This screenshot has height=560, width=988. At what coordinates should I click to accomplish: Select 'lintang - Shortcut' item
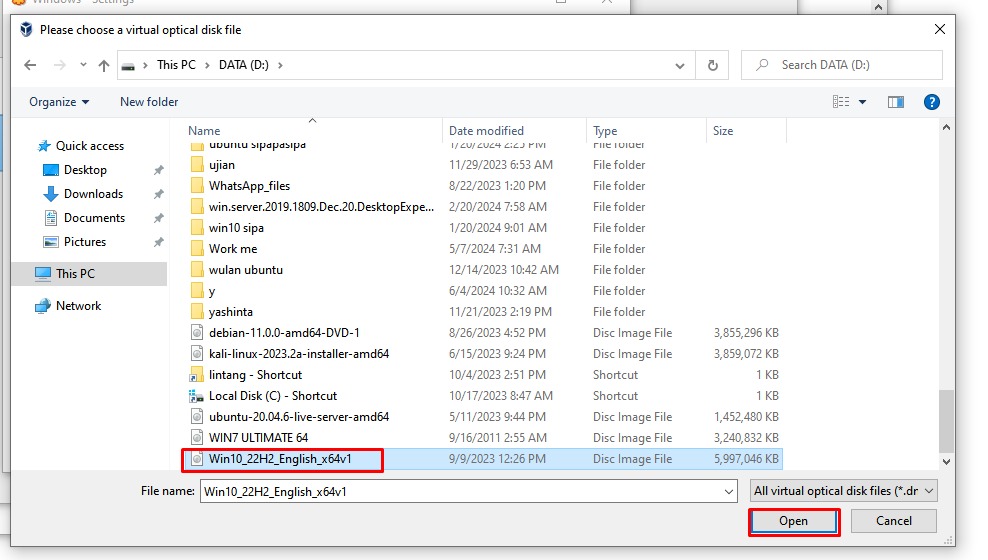[x=255, y=375]
